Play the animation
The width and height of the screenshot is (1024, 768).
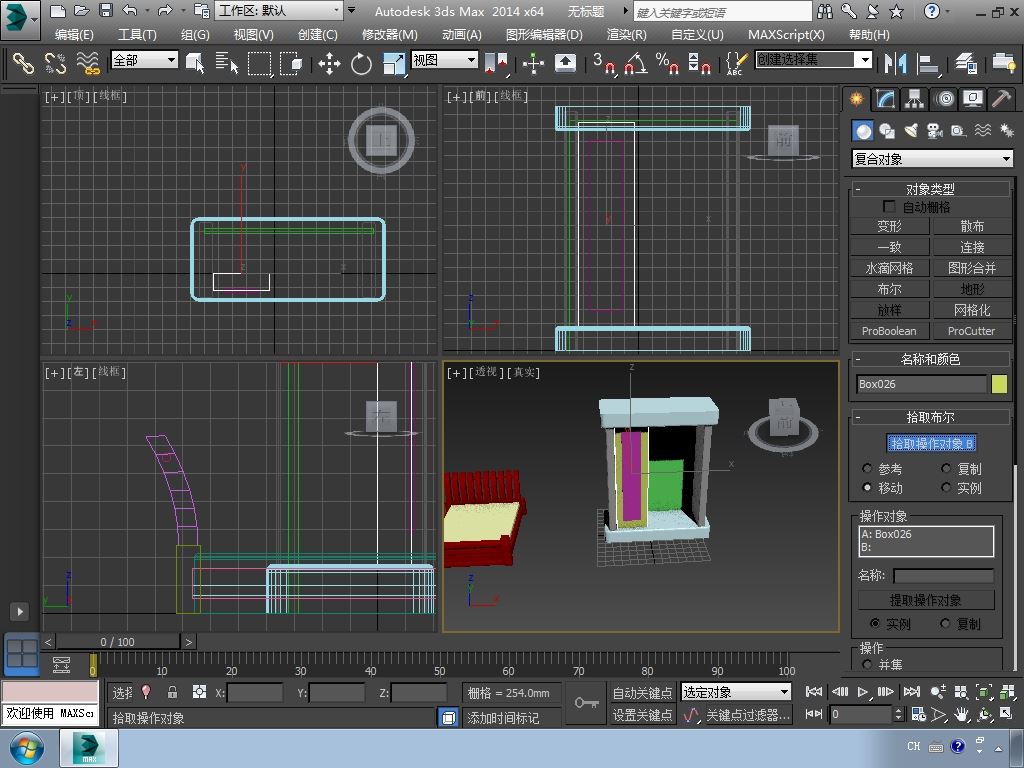(862, 692)
